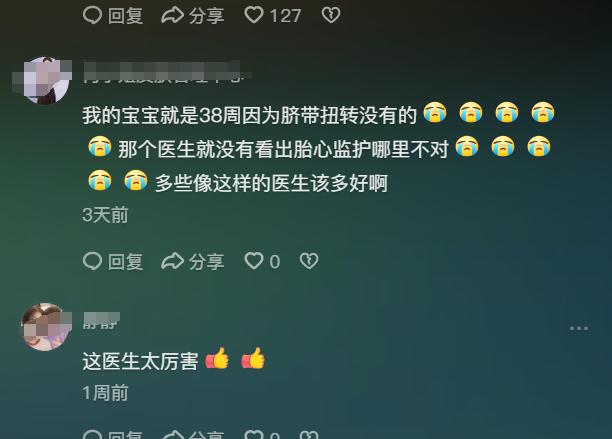612x439 pixels.
Task: Open the first pixelated commenter avatar
Action: pyautogui.click(x=46, y=81)
